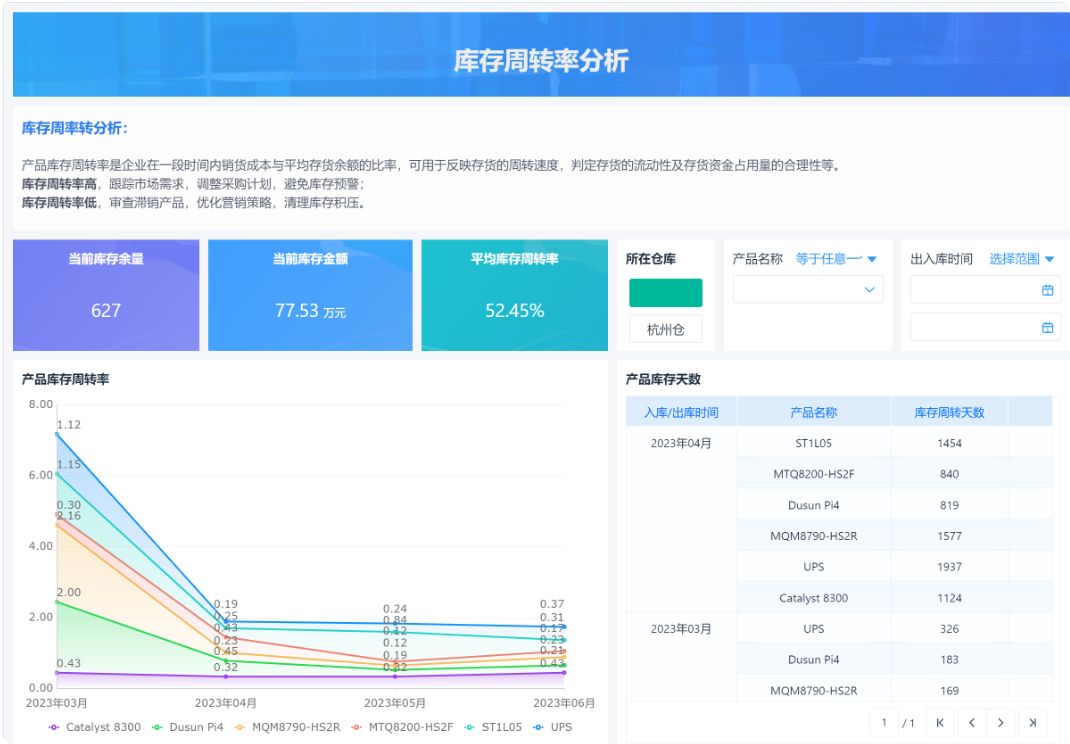
Task: Toggle Dusun Pi4 legend series
Action: (x=187, y=727)
